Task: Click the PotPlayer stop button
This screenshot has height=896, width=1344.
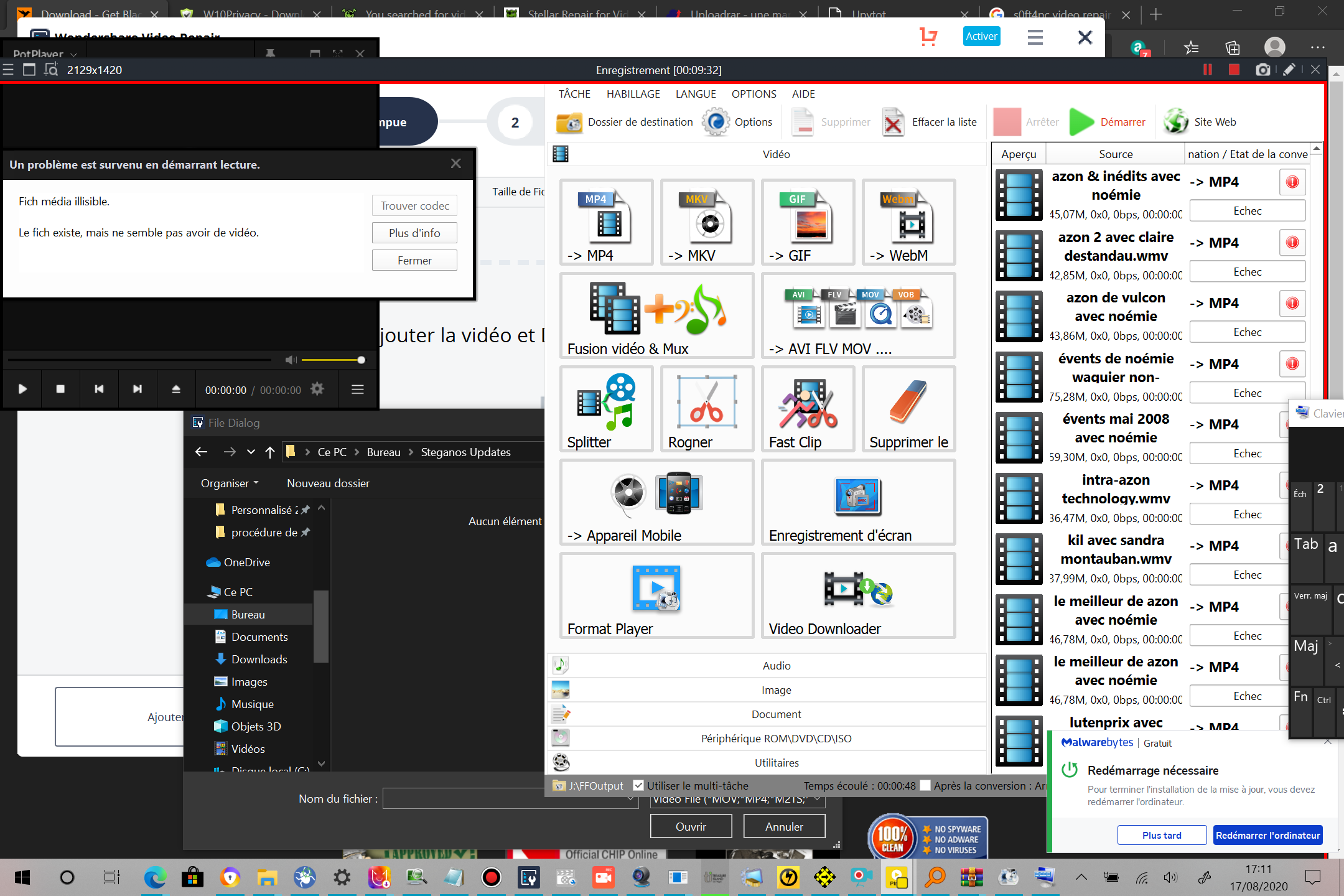Action: [x=60, y=389]
